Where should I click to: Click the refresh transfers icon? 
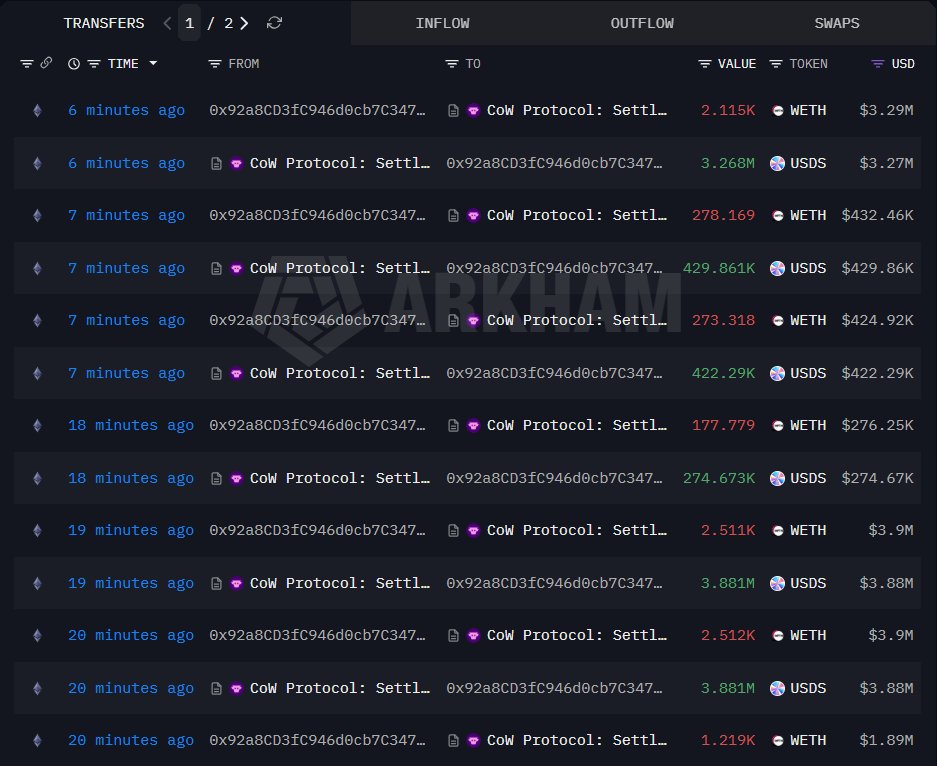[x=274, y=23]
